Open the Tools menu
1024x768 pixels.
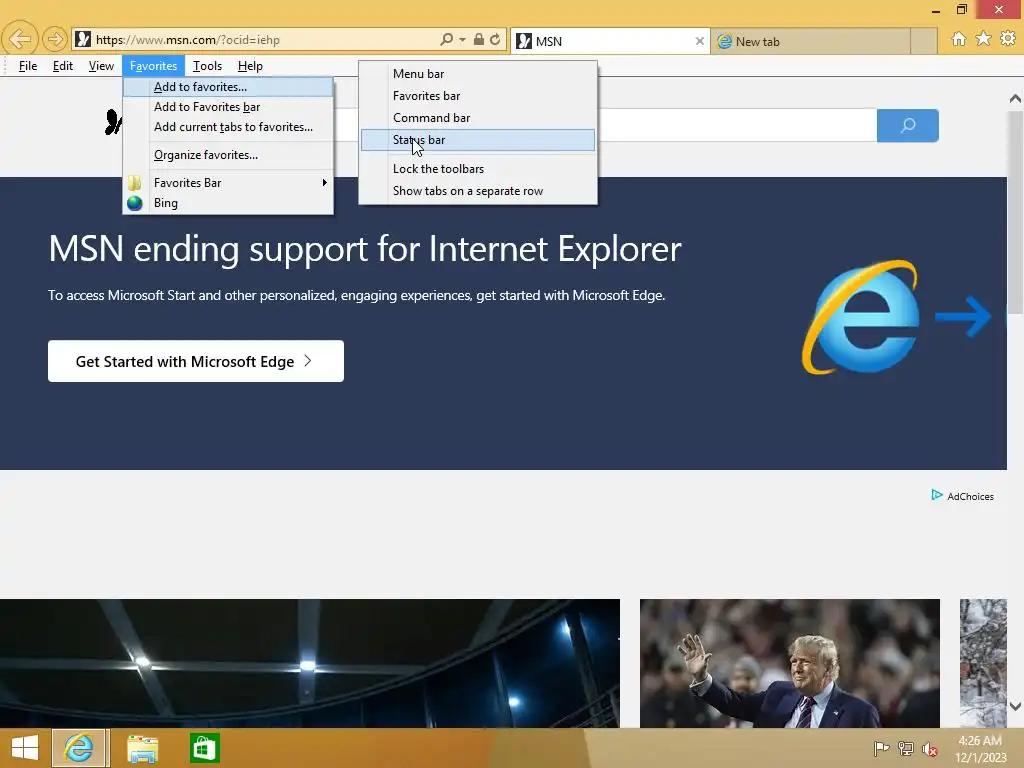coord(207,66)
